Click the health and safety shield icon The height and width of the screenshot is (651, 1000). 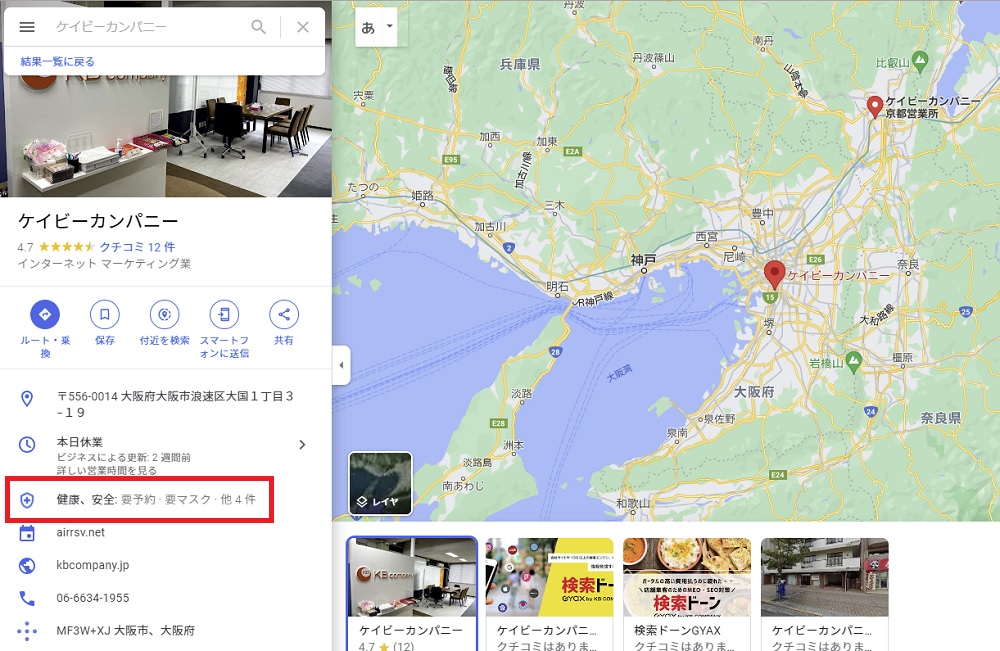tap(27, 500)
